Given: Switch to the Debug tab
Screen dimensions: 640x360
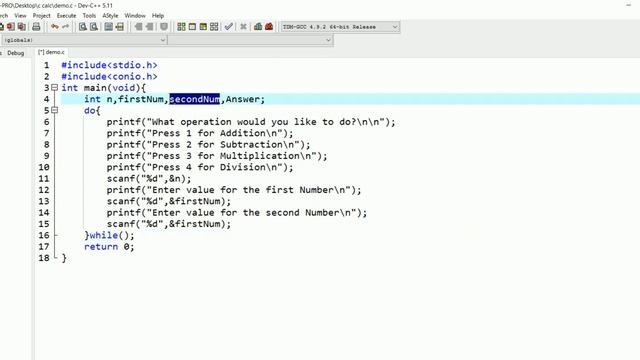Looking at the screenshot, I should click(16, 53).
